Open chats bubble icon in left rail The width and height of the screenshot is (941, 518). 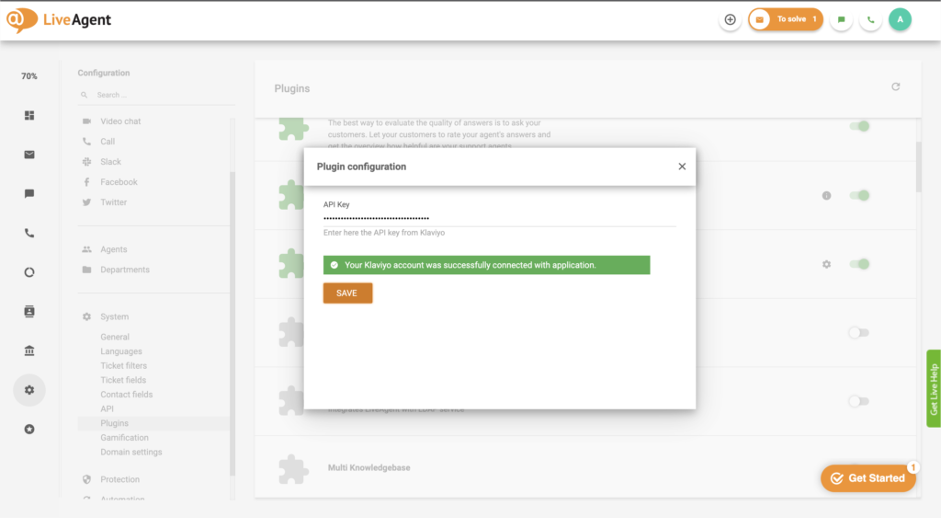29,193
